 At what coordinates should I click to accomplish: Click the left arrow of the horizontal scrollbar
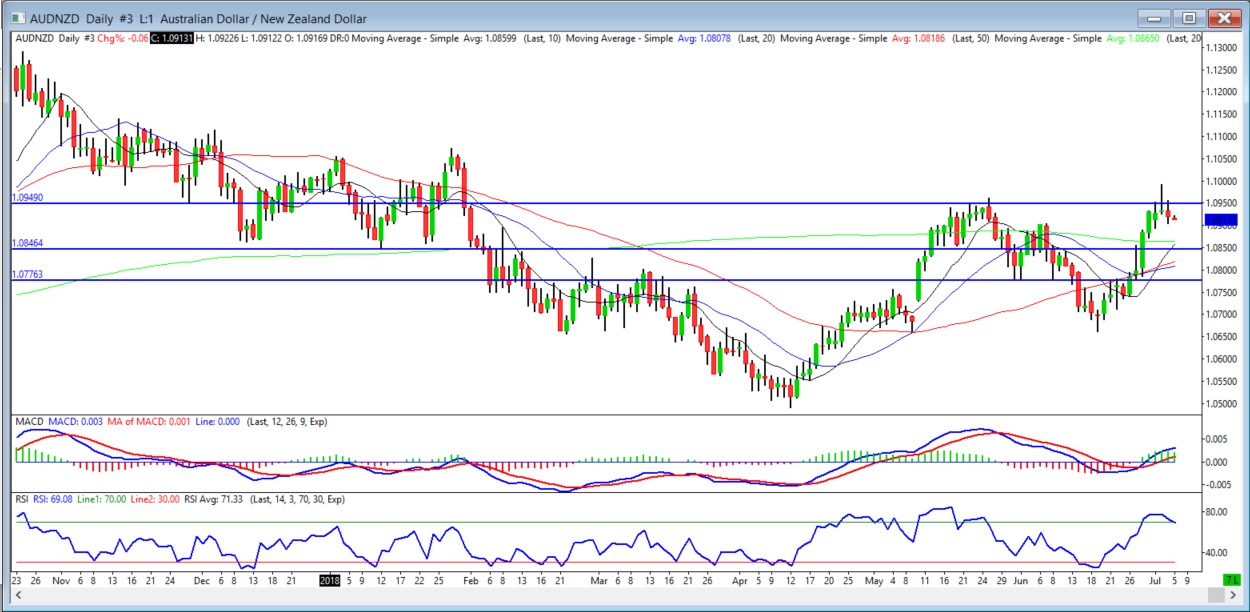pos(16,593)
